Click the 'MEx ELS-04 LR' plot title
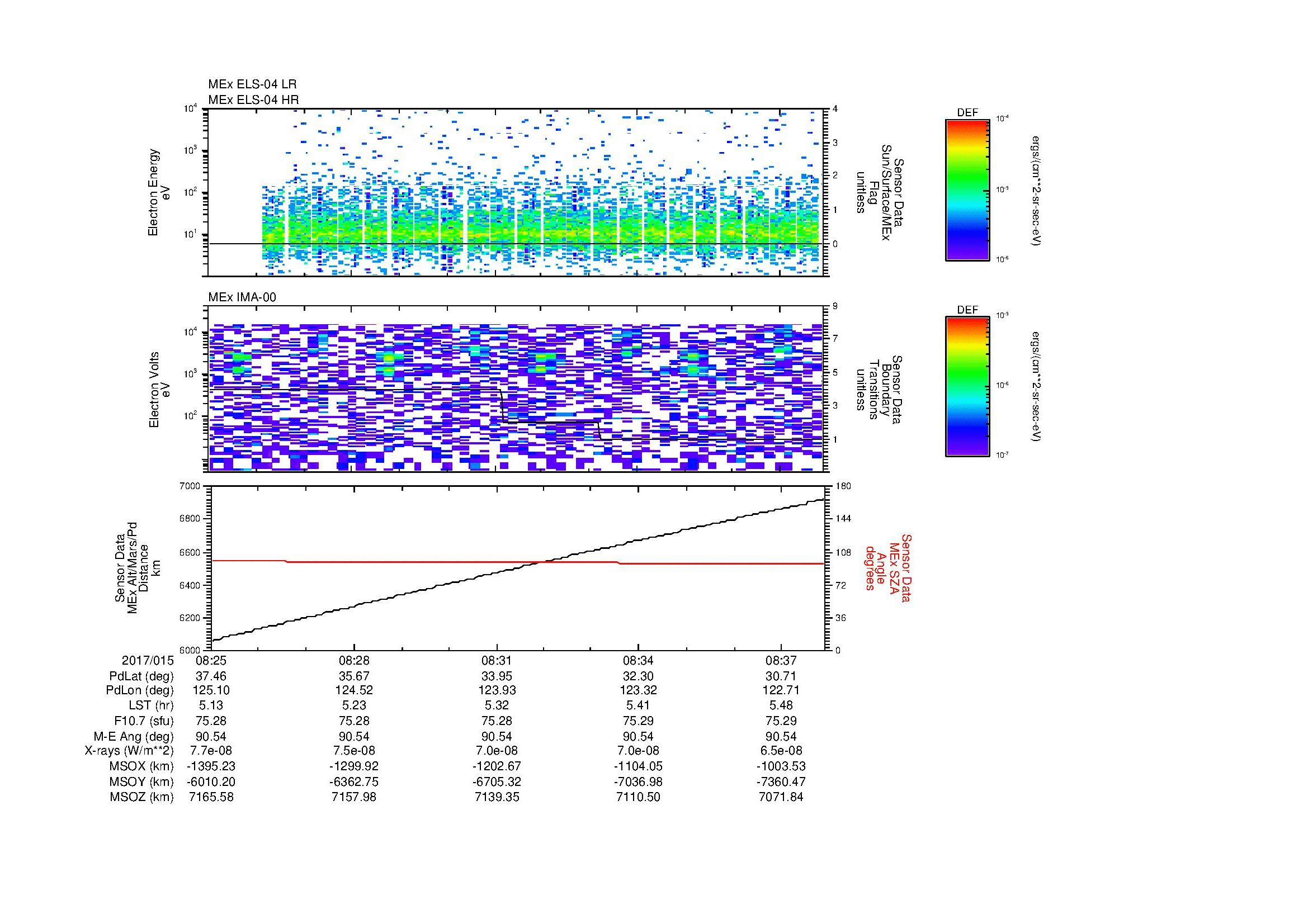The width and height of the screenshot is (1308, 924). pyautogui.click(x=252, y=84)
